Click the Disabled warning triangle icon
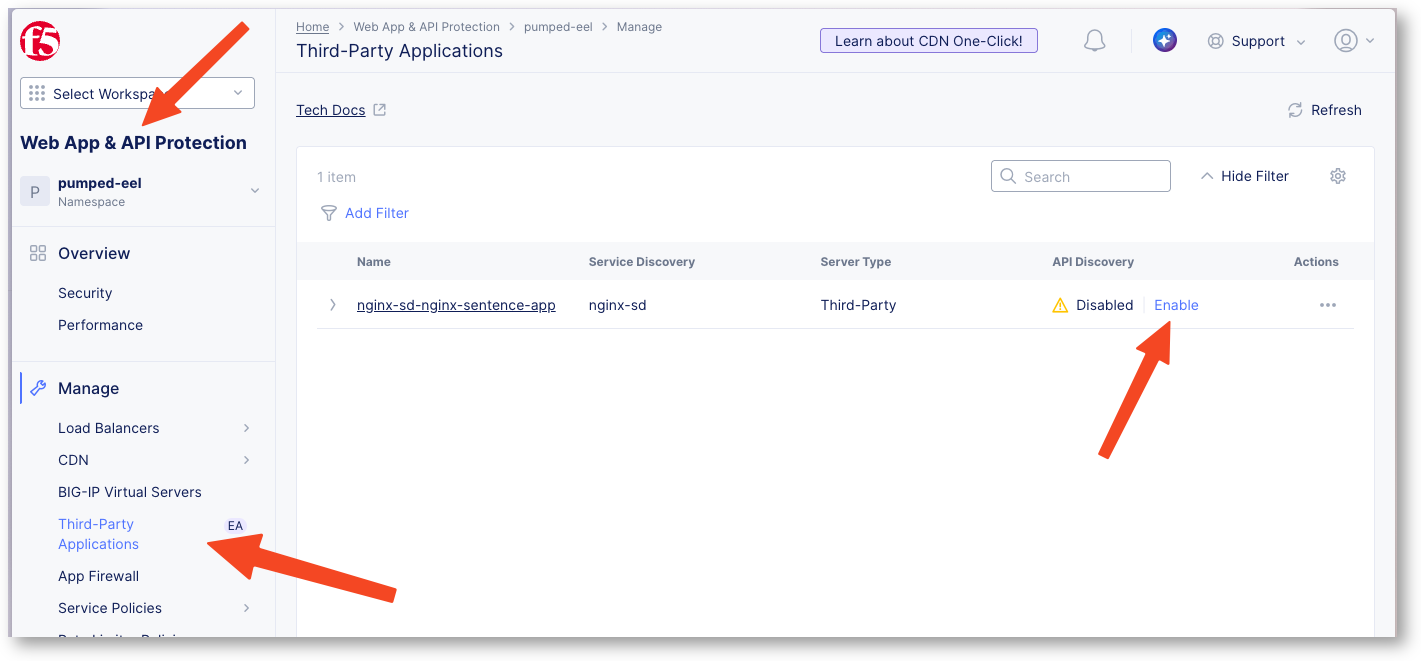Image resolution: width=1421 pixels, height=661 pixels. click(x=1060, y=305)
